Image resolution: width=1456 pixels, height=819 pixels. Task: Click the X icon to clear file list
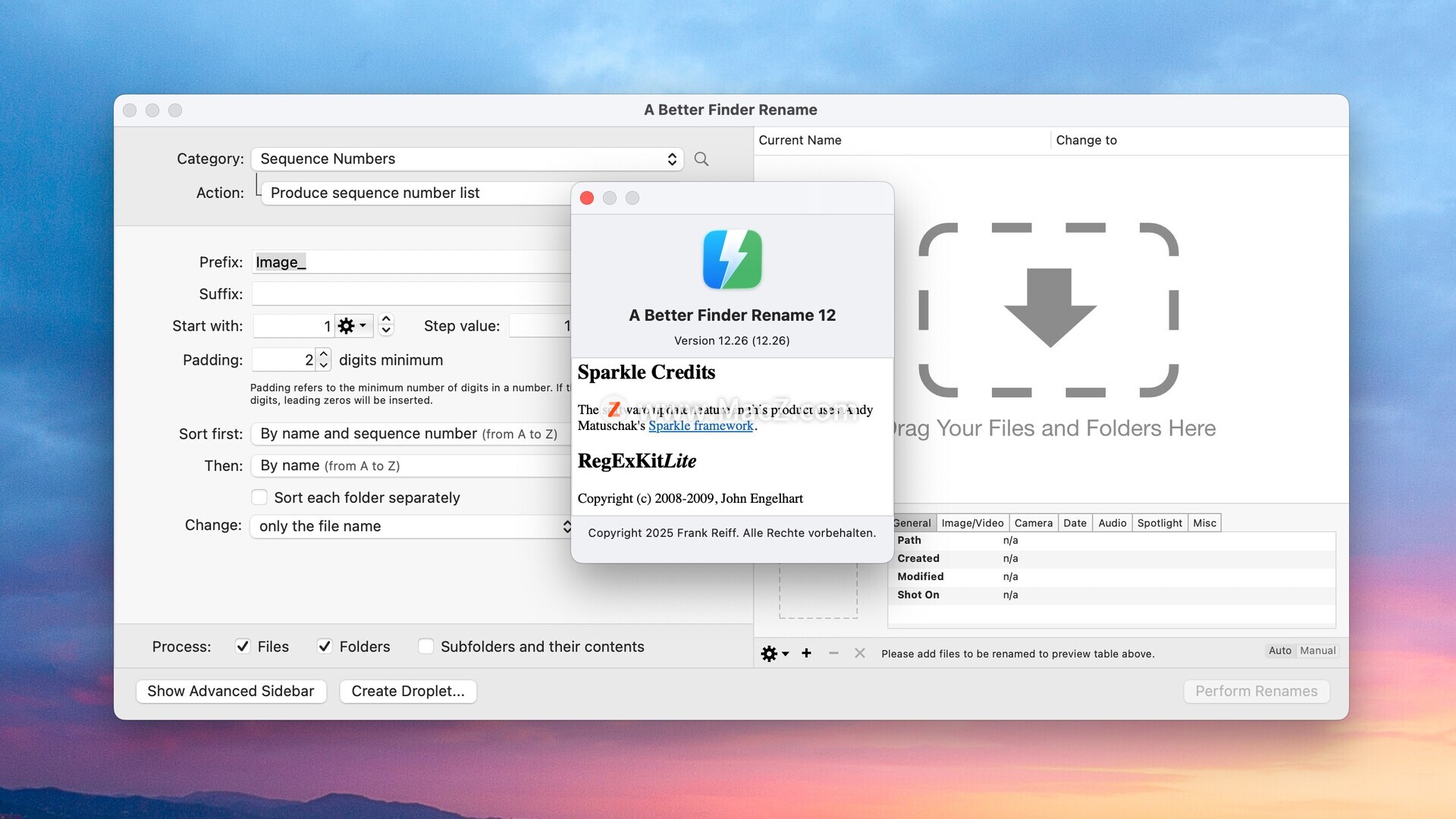click(x=859, y=653)
